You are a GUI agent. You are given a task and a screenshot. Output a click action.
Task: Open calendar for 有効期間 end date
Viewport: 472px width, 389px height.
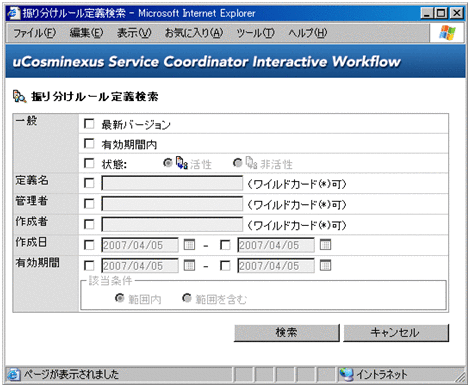point(325,266)
